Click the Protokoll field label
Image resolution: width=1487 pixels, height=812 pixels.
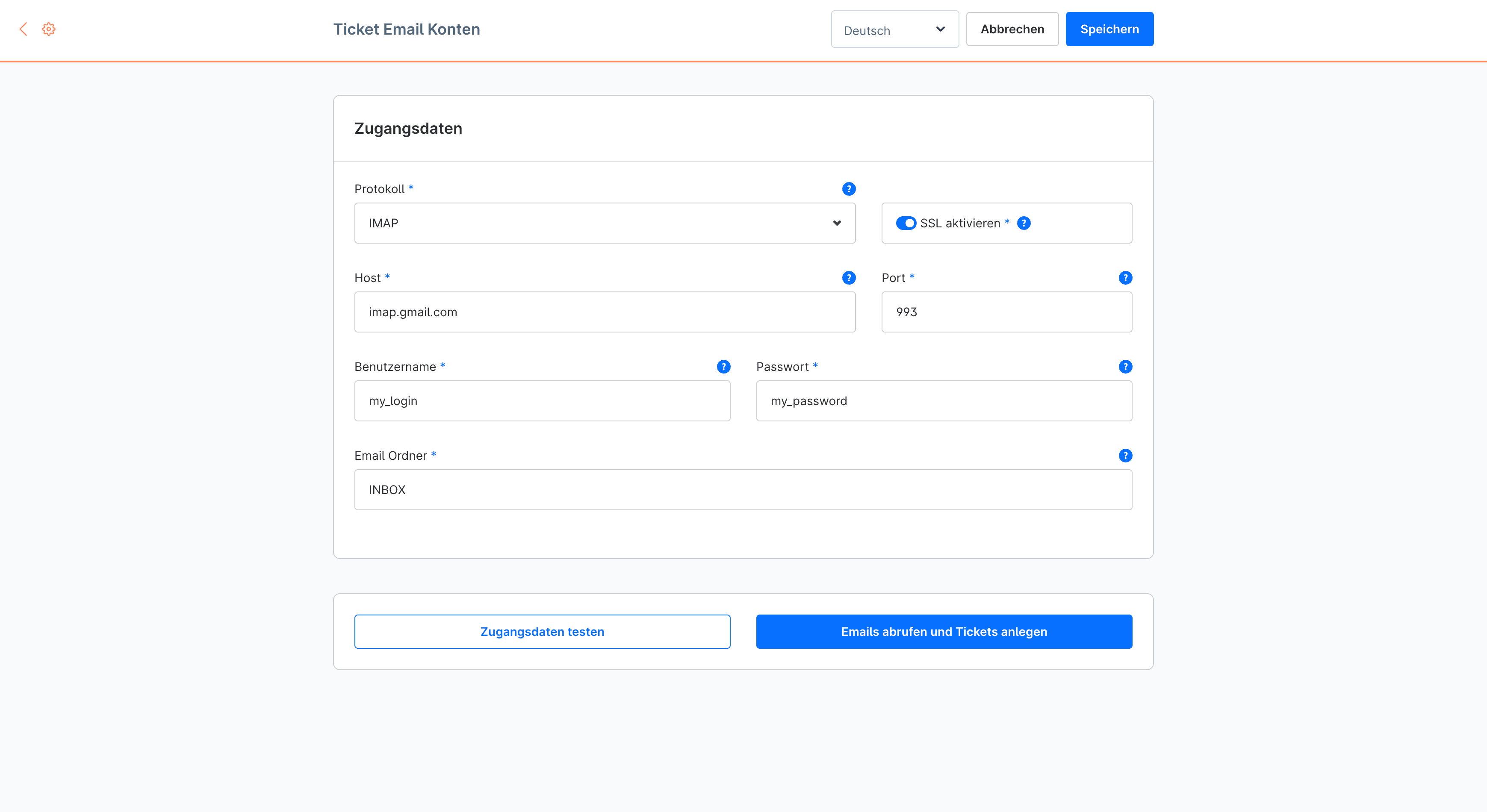(x=379, y=189)
